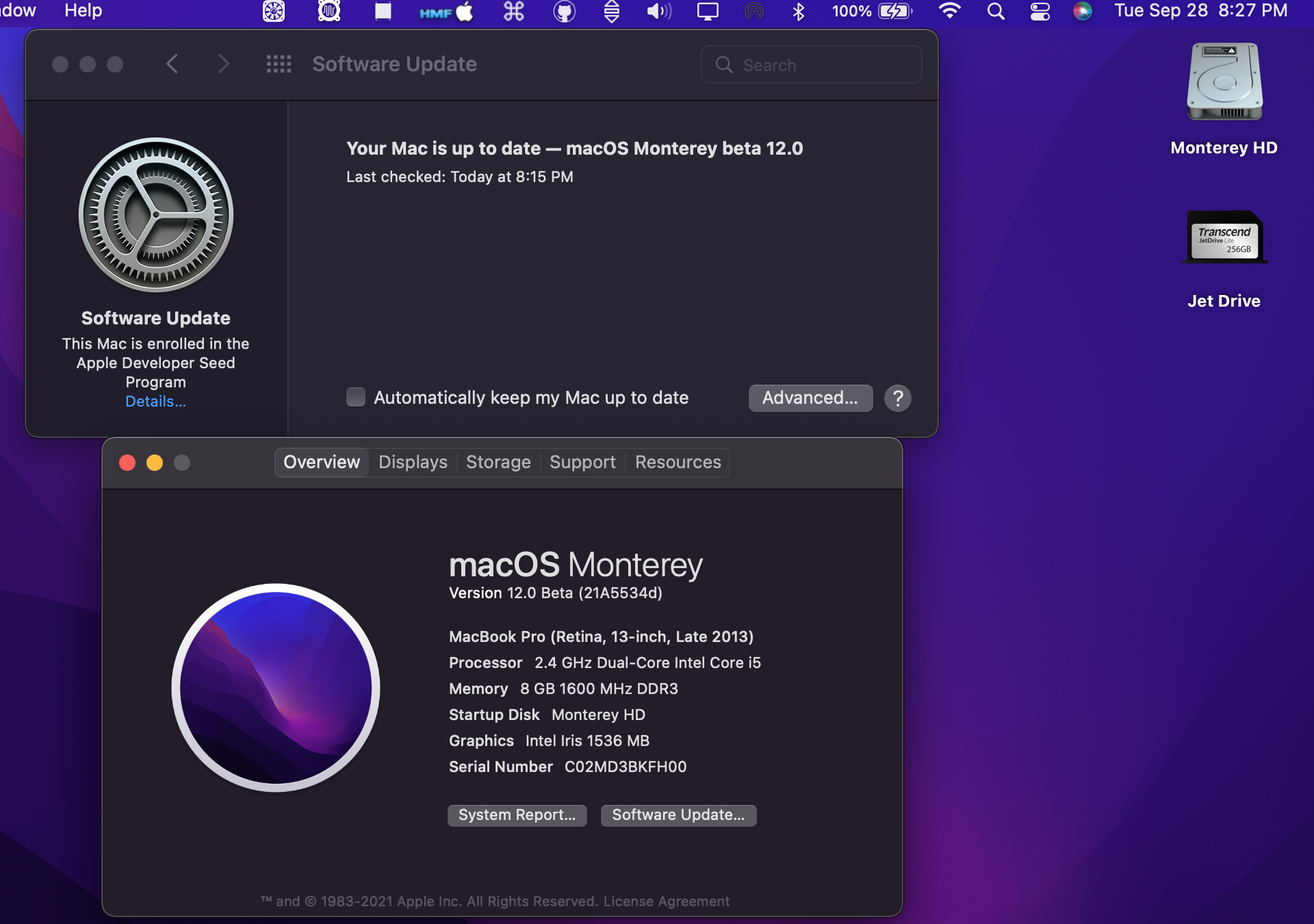
Task: Switch to the Displays tab
Action: tap(413, 463)
